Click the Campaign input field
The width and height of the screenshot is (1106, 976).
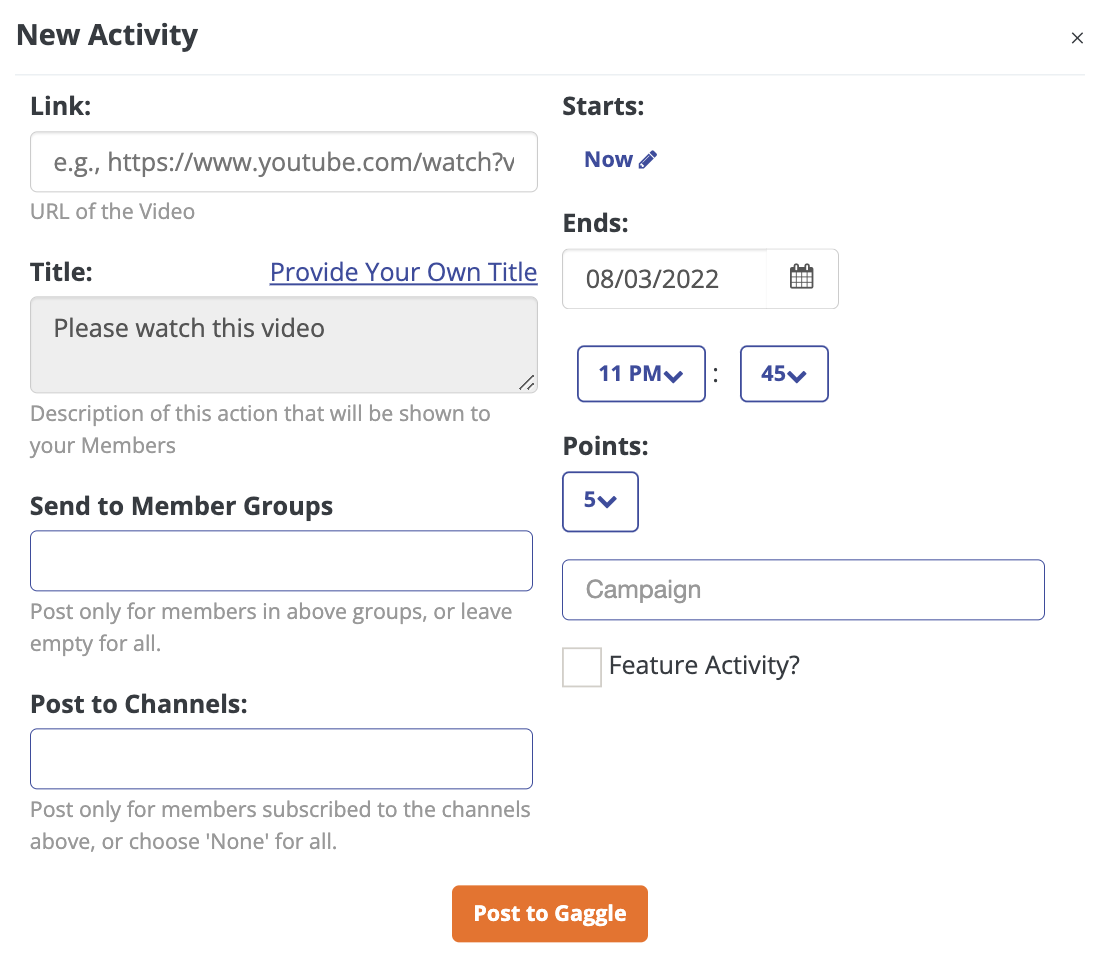coord(803,590)
